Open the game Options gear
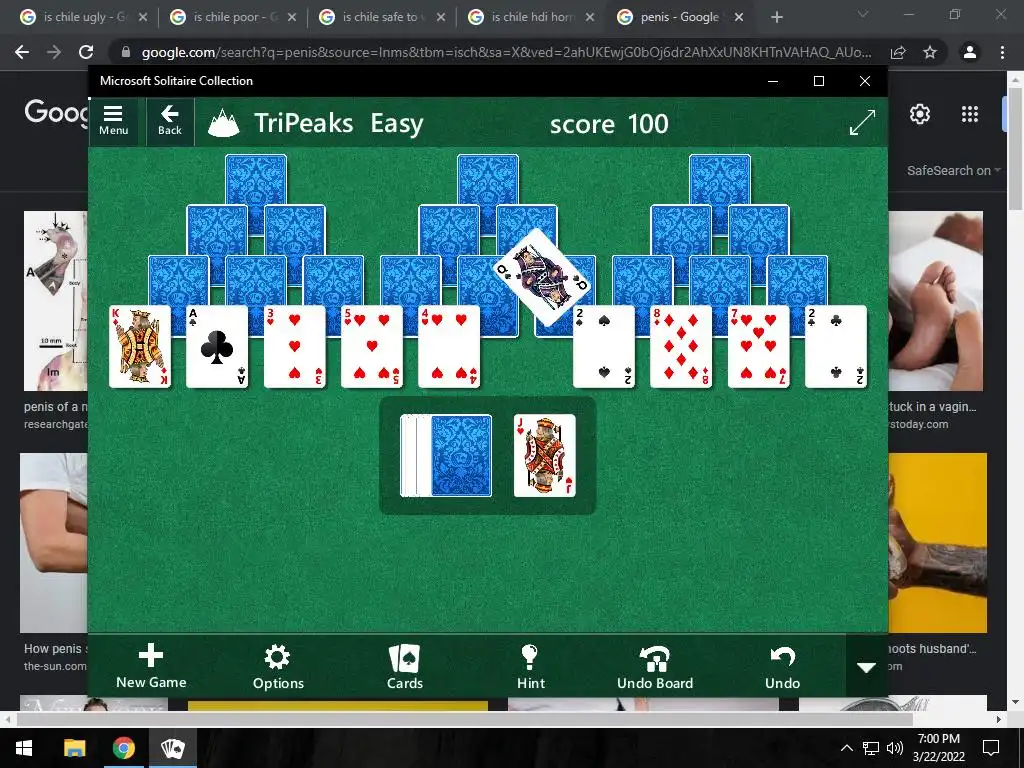This screenshot has height=768, width=1024. [278, 667]
